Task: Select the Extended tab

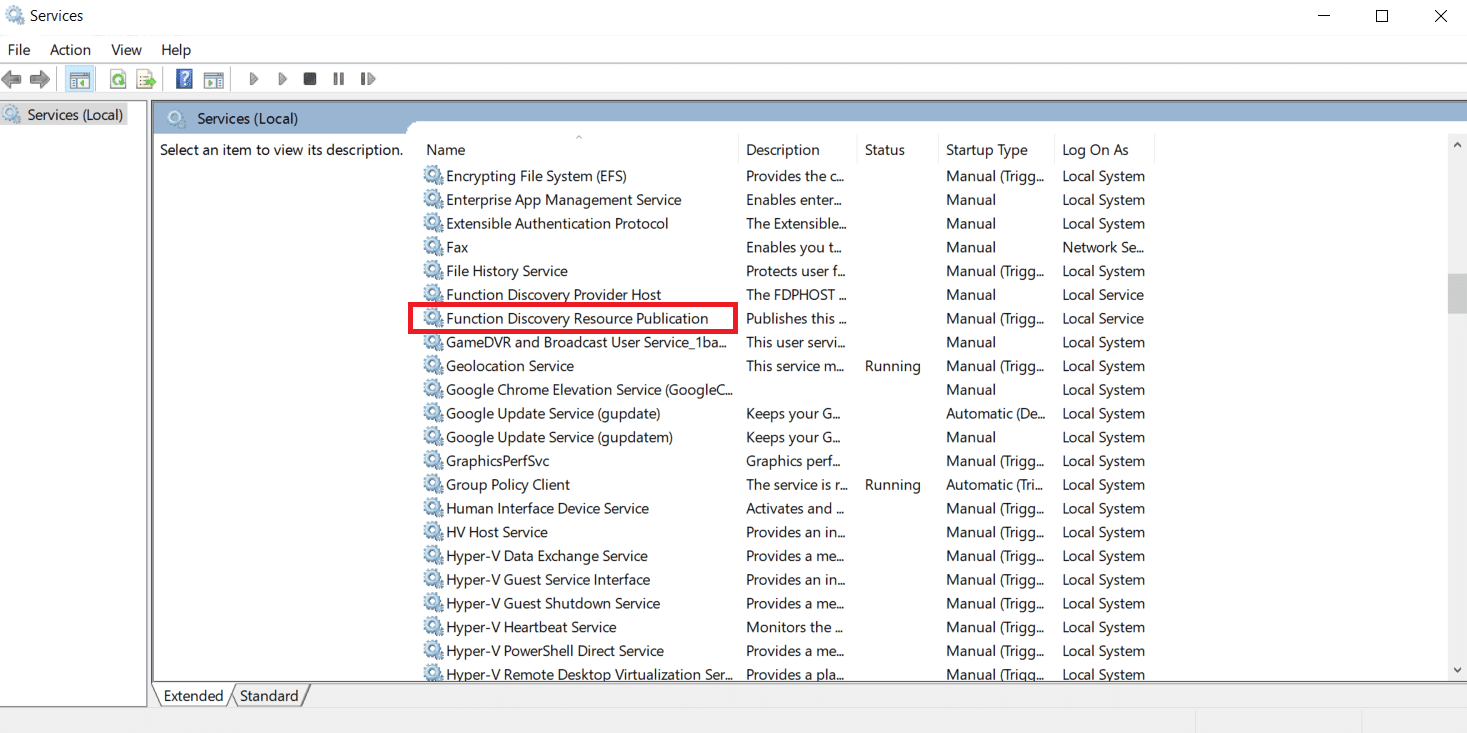Action: pos(193,695)
